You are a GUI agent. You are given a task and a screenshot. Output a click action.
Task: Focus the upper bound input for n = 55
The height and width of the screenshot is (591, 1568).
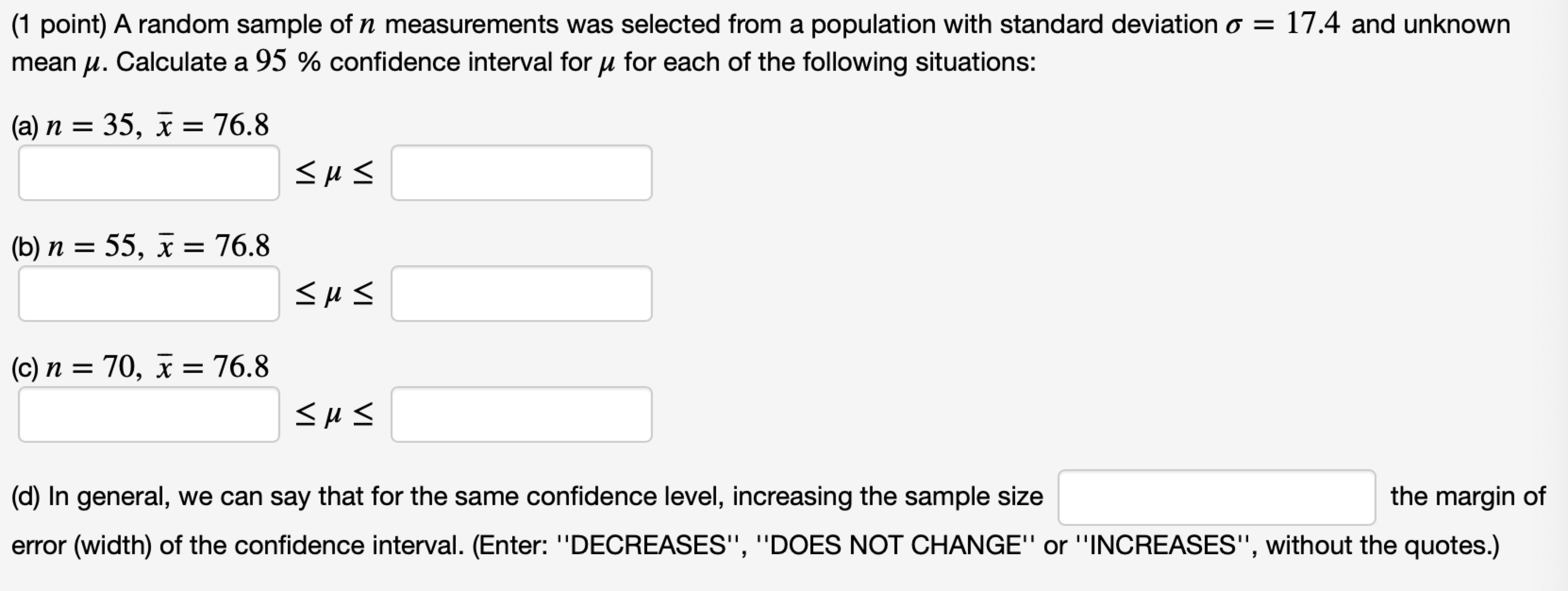coord(521,294)
